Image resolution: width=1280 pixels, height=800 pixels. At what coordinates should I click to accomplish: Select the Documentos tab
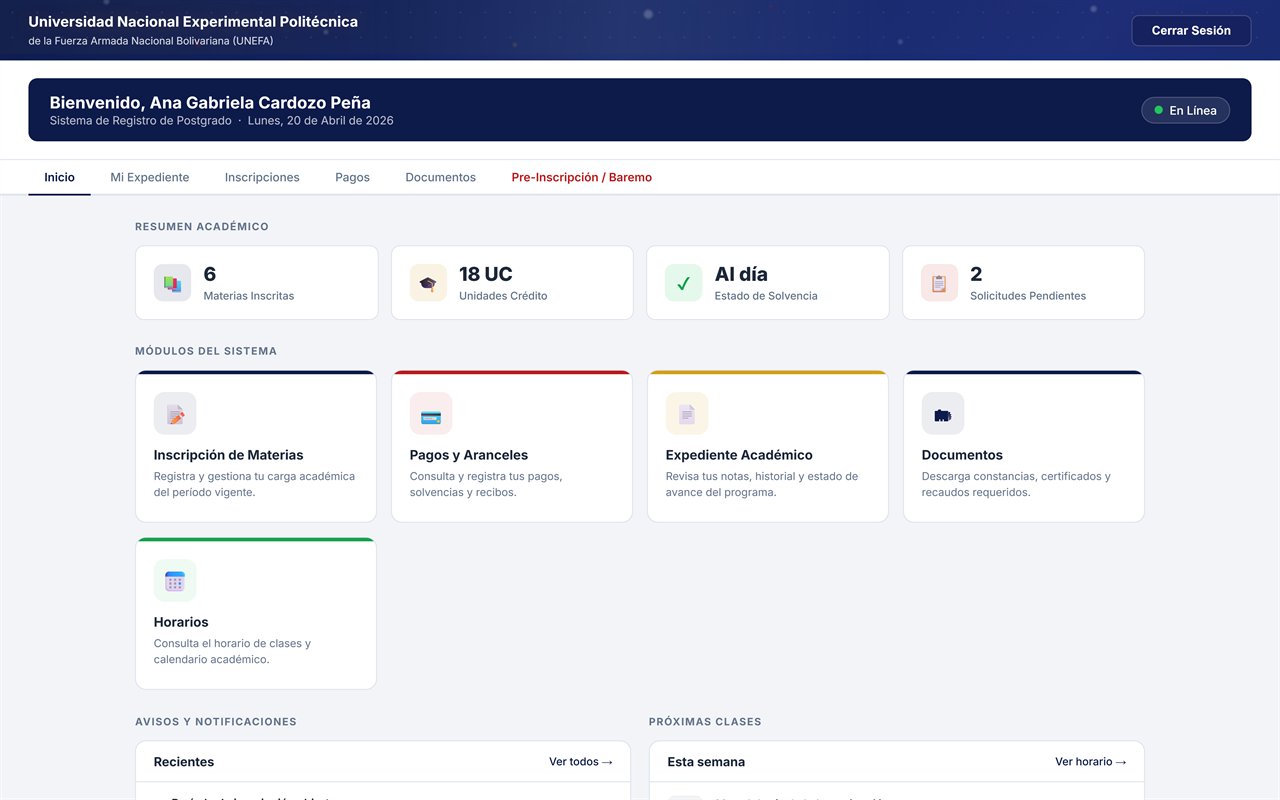pyautogui.click(x=440, y=177)
